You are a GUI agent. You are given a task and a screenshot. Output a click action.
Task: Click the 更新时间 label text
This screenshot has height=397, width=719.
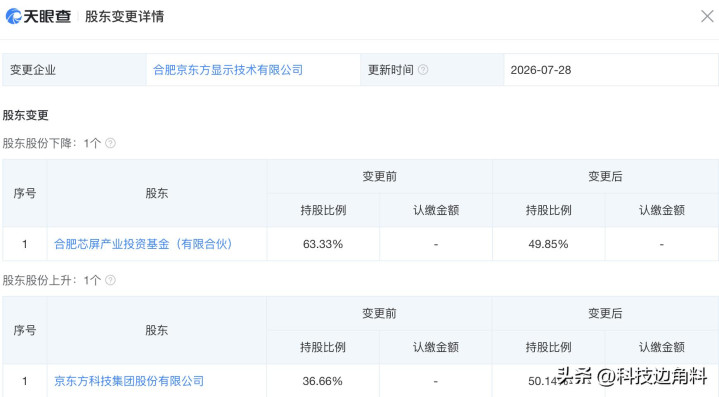(x=391, y=70)
